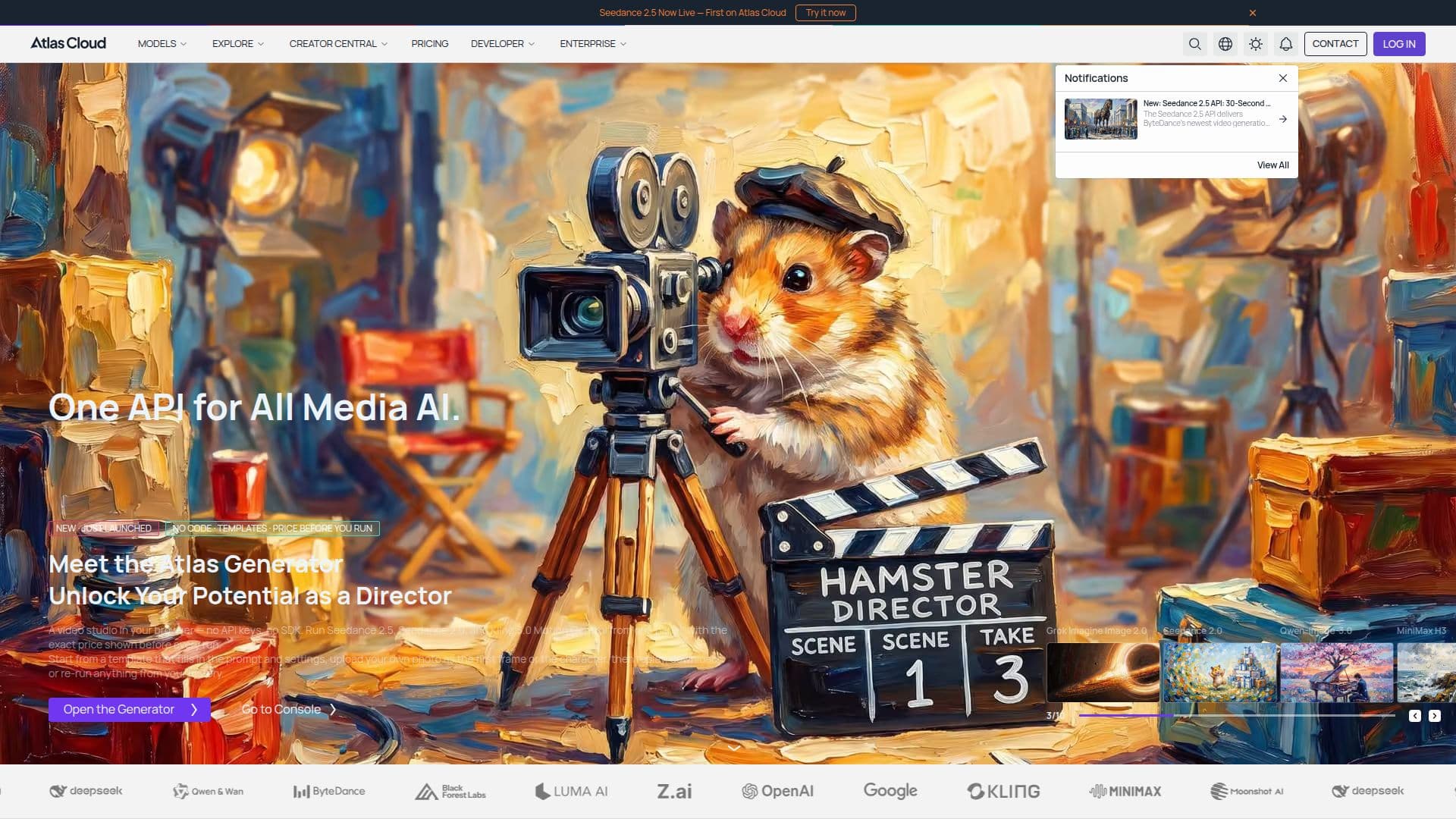Screen dimensions: 1456x819
Task: Click the OpenAI partner logo
Action: [x=777, y=791]
